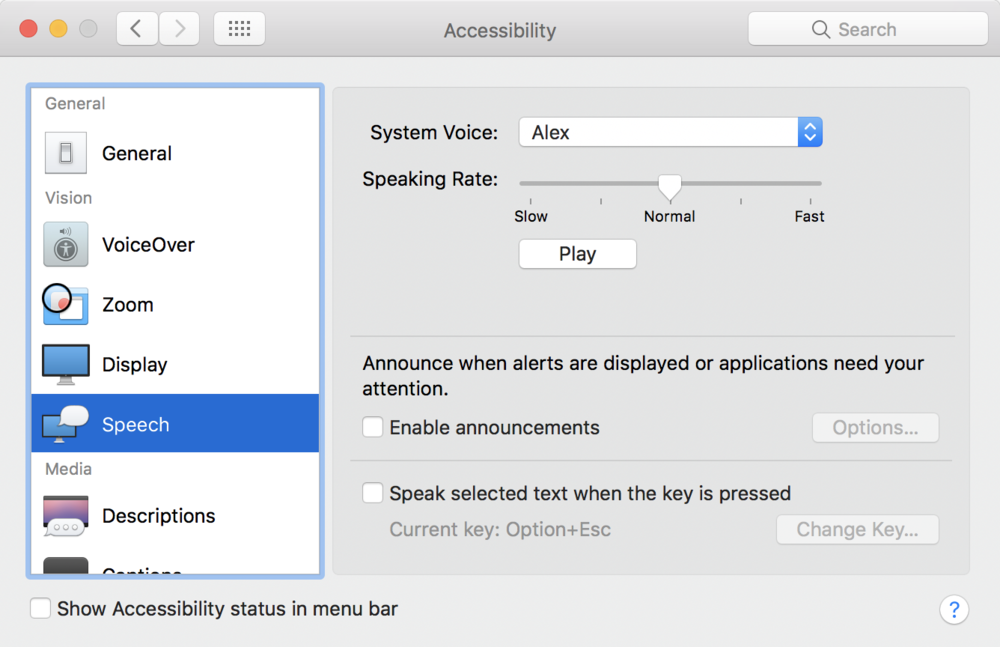Select General in the sidebar list
Screen dimensions: 1000x647
point(175,153)
